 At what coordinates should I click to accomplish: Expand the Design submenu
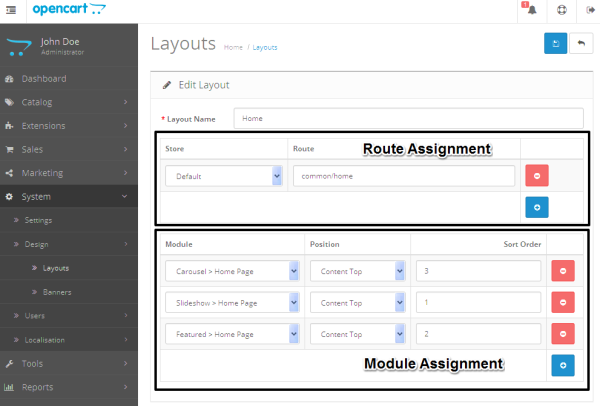pos(69,244)
